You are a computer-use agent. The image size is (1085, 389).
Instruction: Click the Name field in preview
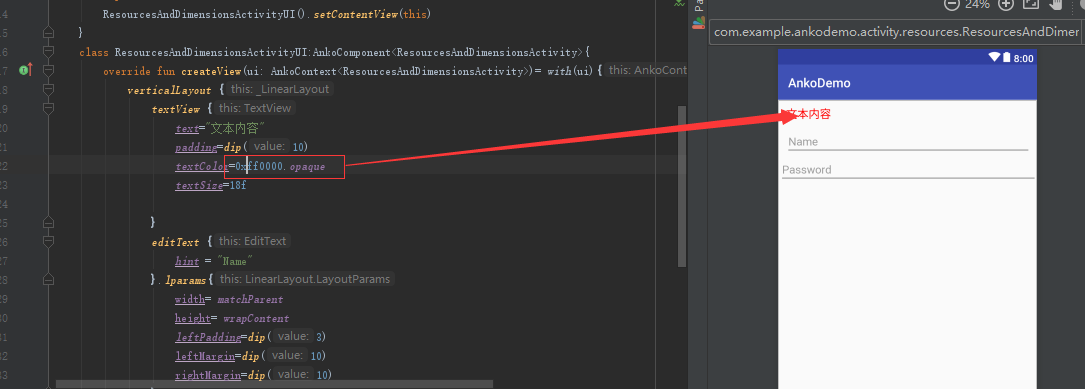click(x=908, y=143)
